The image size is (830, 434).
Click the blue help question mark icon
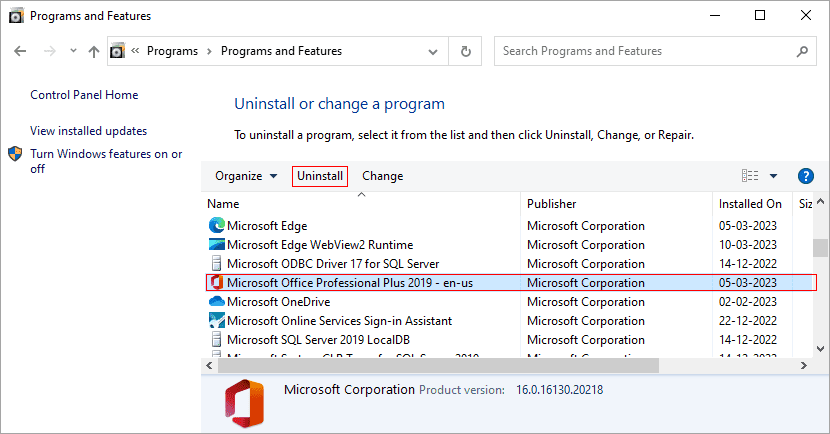[x=805, y=176]
